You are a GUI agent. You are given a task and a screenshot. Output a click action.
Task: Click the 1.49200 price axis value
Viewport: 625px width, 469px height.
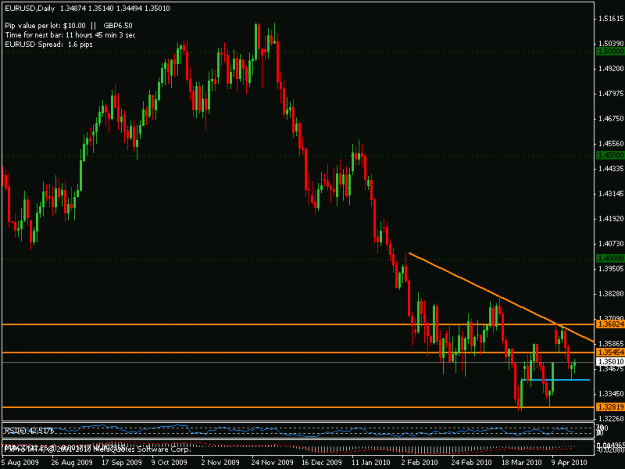(611, 69)
